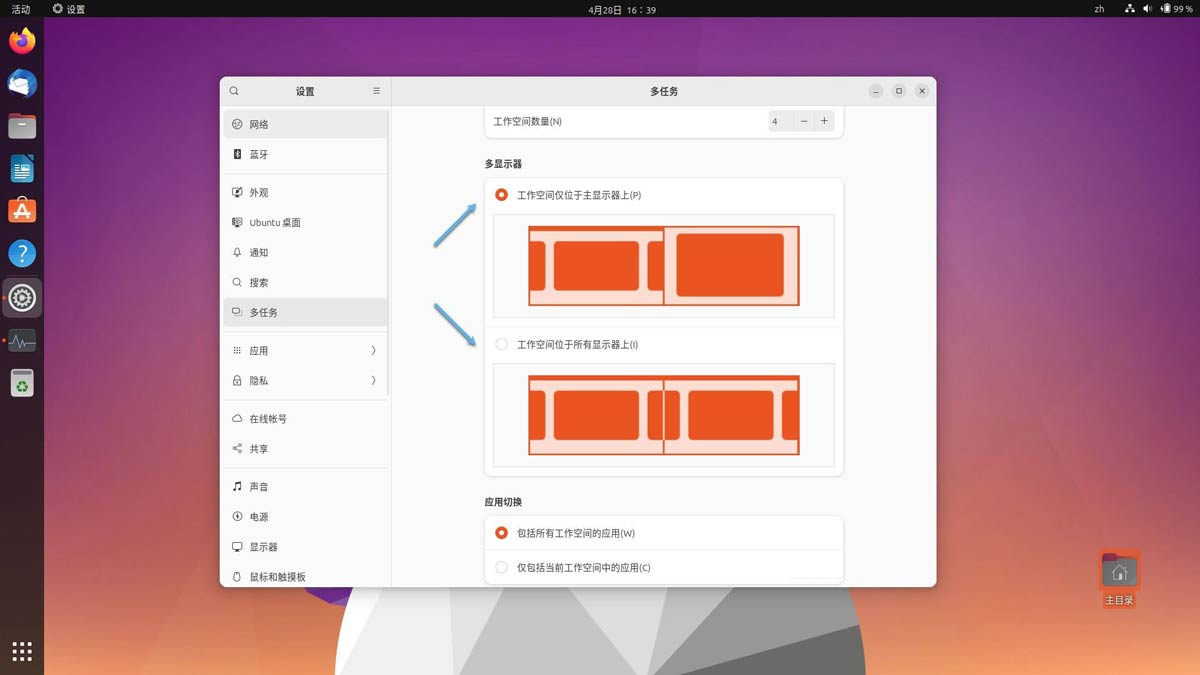Open the Settings hamburger menu
The height and width of the screenshot is (675, 1200).
point(376,91)
